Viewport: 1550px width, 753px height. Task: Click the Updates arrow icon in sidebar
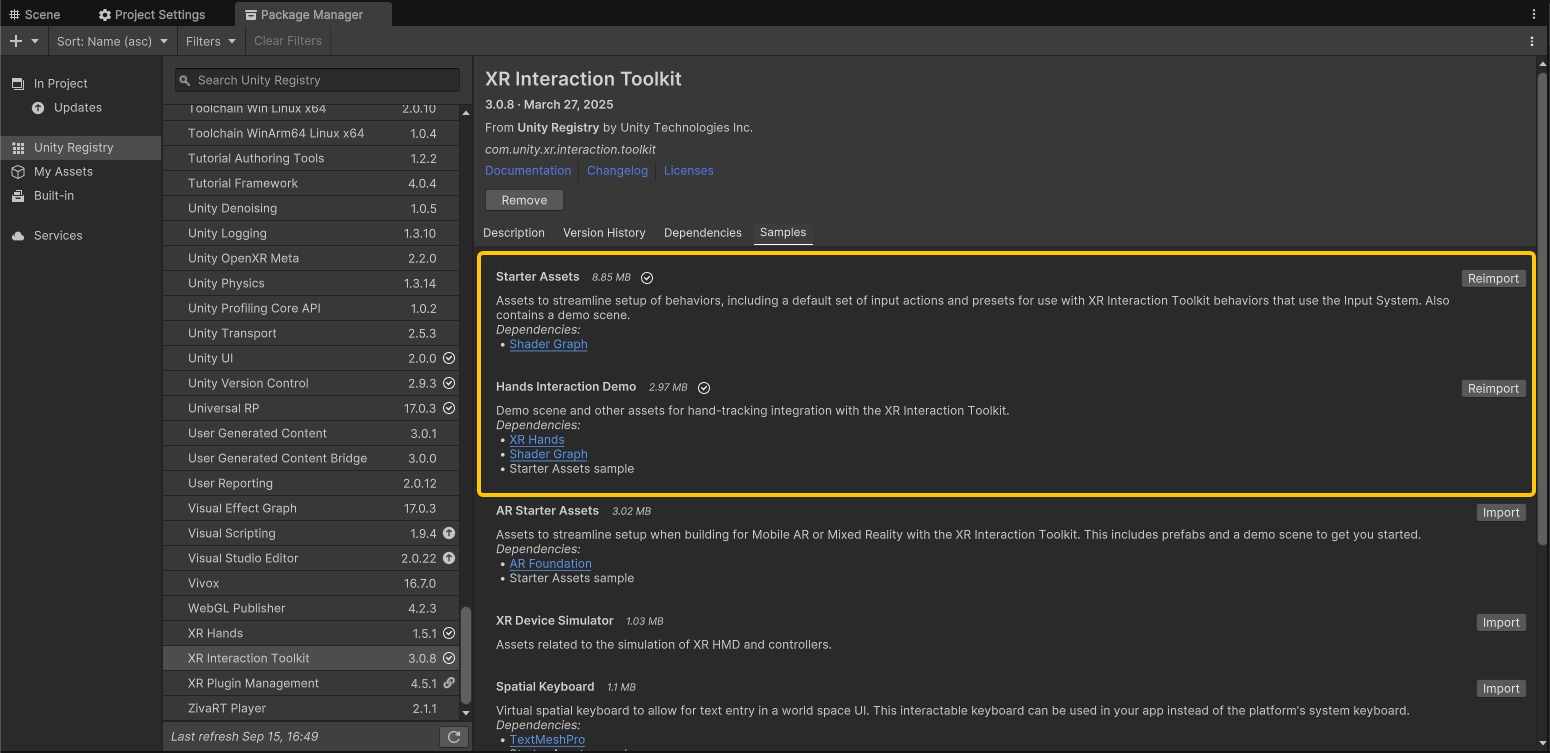point(38,108)
